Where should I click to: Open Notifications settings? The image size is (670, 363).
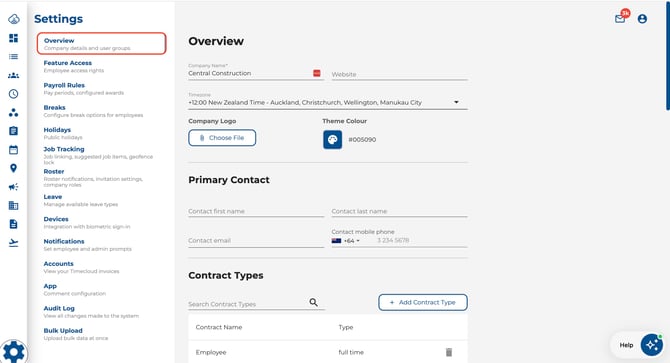88,244
